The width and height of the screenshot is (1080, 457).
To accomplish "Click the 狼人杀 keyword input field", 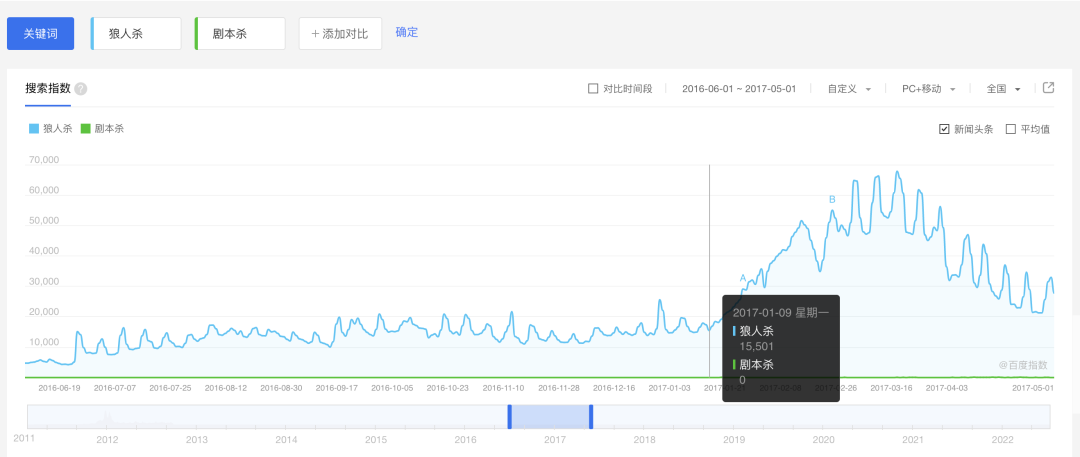I will point(137,34).
